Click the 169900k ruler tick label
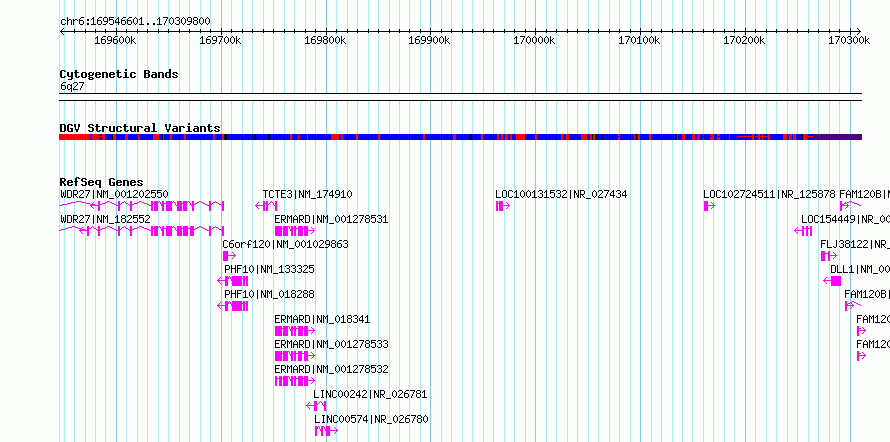890x442 pixels. 430,40
